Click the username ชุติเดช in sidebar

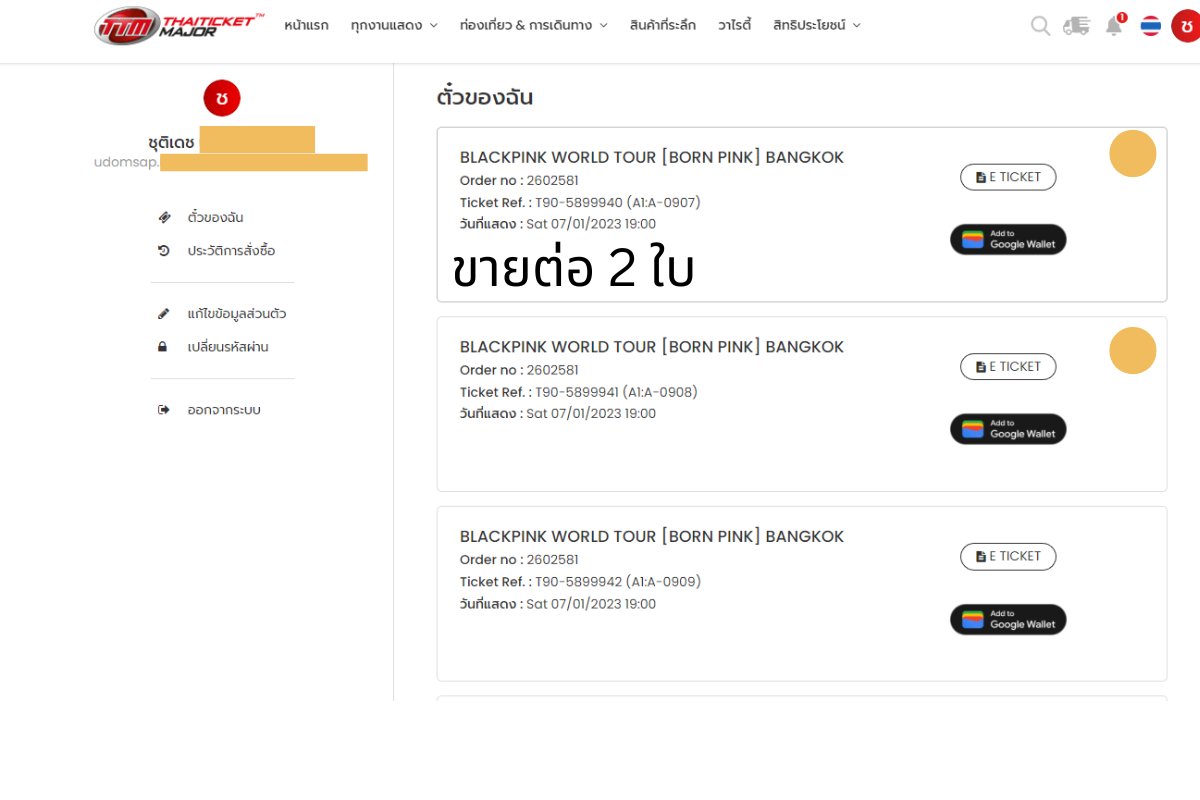(171, 141)
